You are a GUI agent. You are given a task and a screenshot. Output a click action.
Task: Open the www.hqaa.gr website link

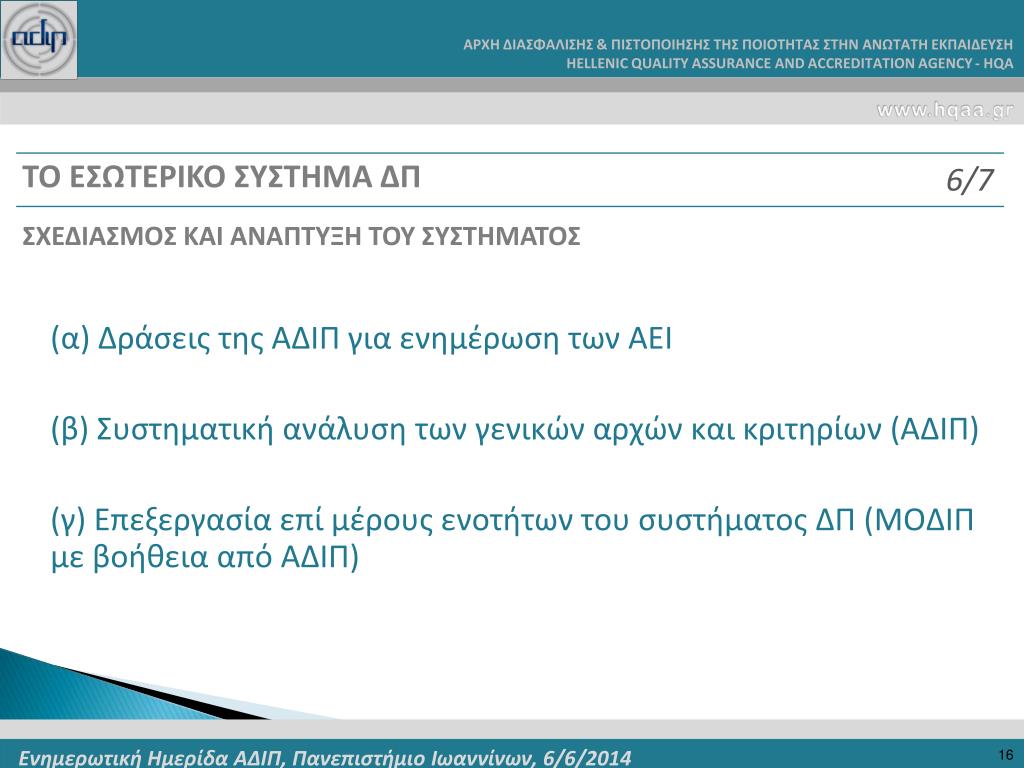[x=944, y=110]
